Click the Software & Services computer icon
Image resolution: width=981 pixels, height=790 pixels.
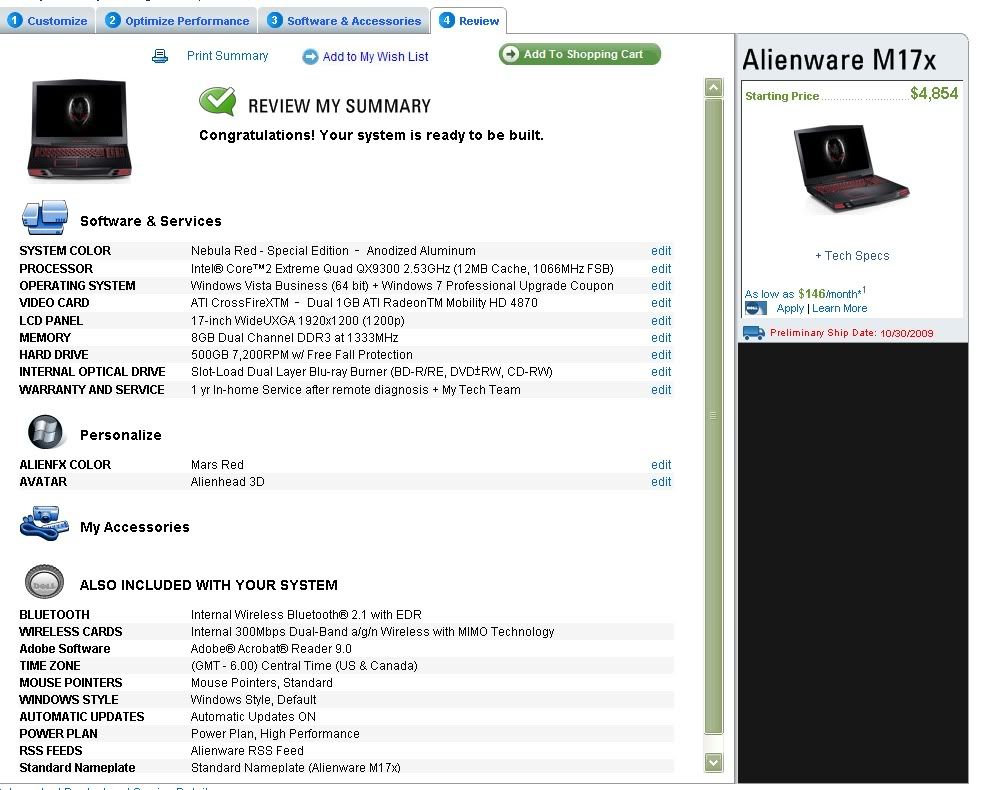[45, 218]
